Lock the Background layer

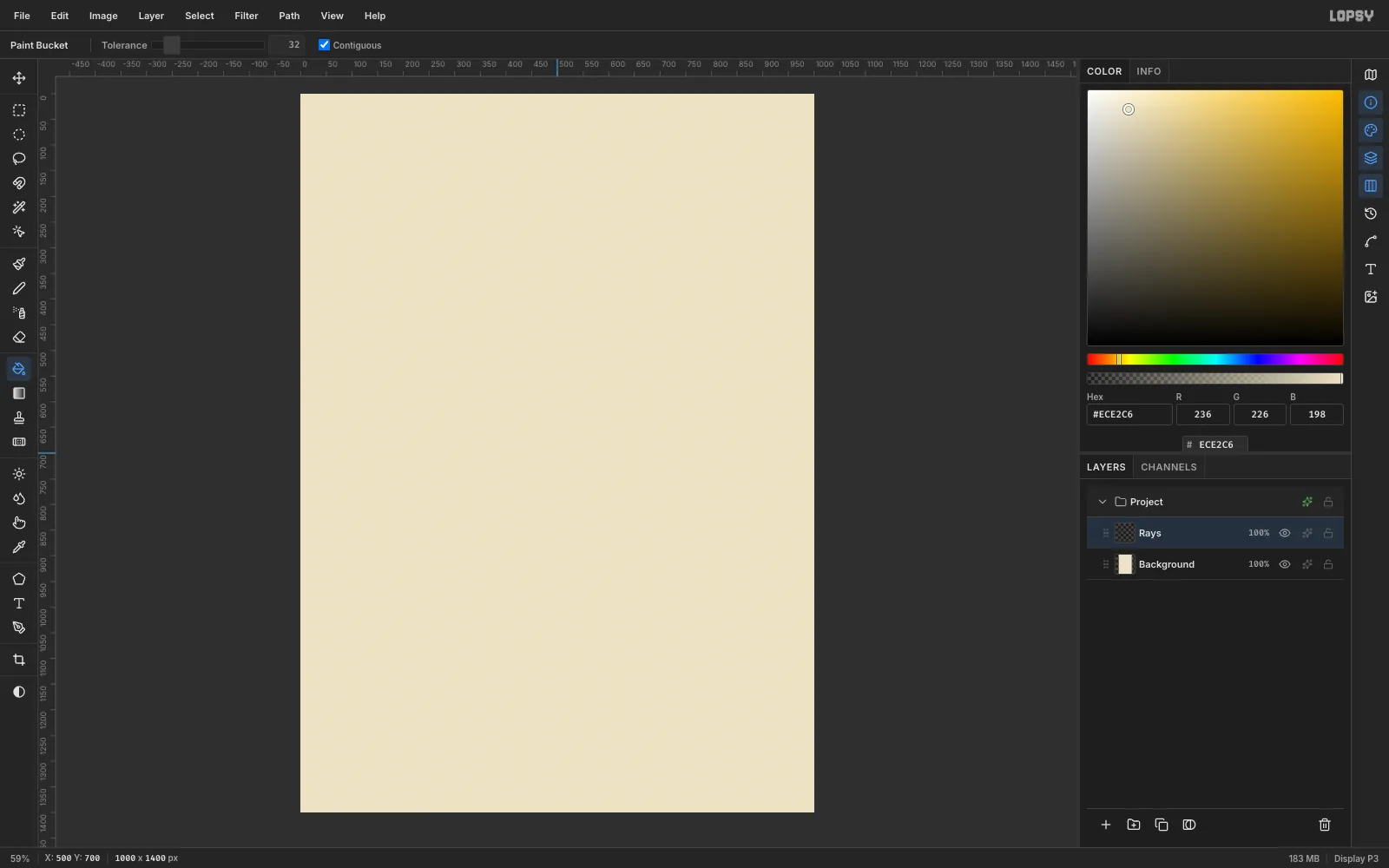[x=1328, y=564]
